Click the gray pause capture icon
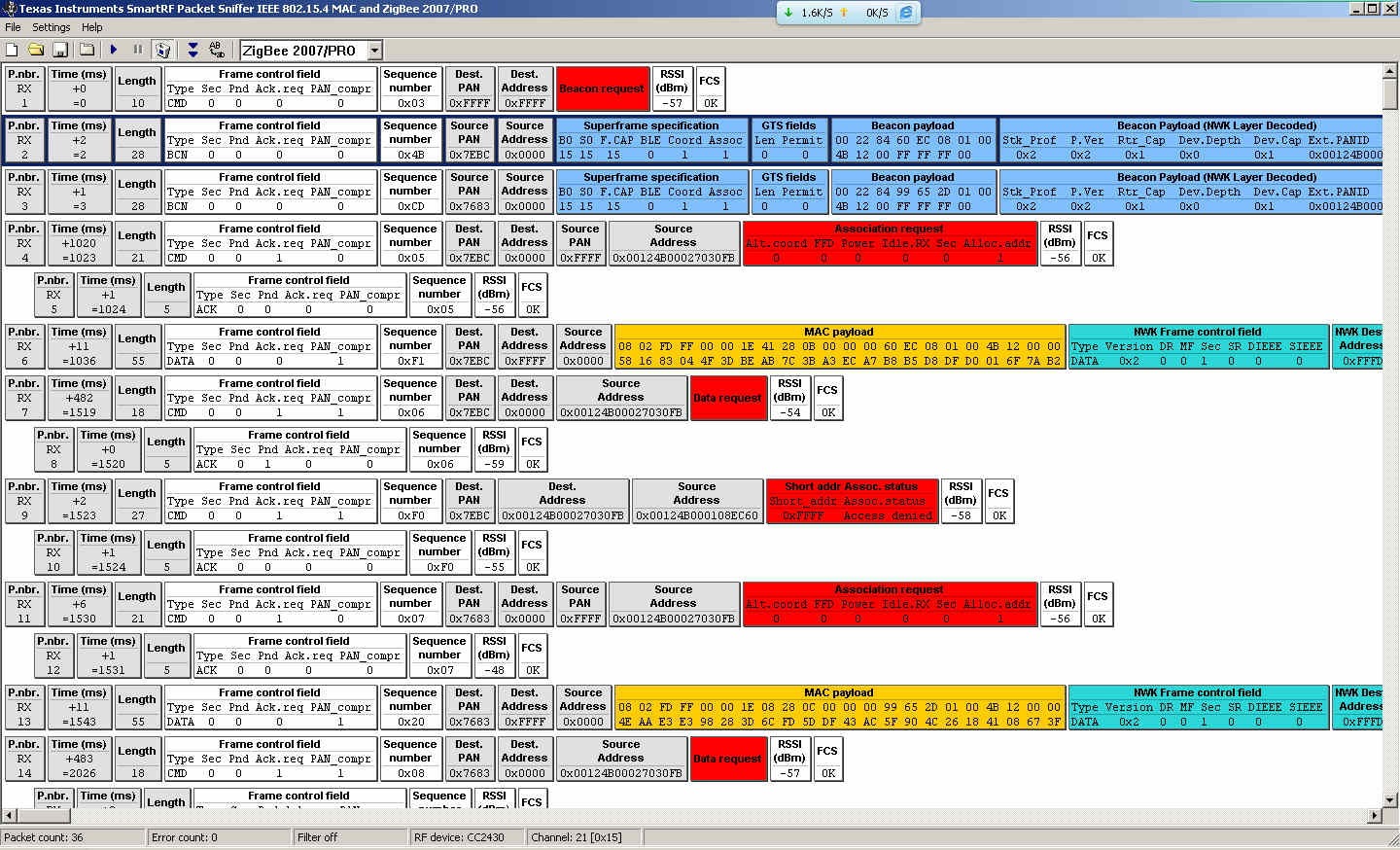Image resolution: width=1400 pixels, height=850 pixels. click(x=138, y=50)
